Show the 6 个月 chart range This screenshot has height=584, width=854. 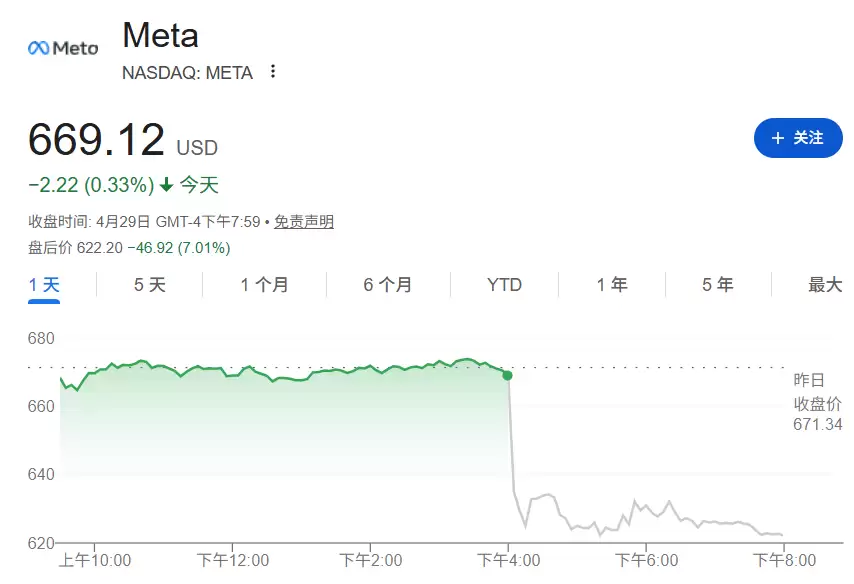click(x=387, y=285)
